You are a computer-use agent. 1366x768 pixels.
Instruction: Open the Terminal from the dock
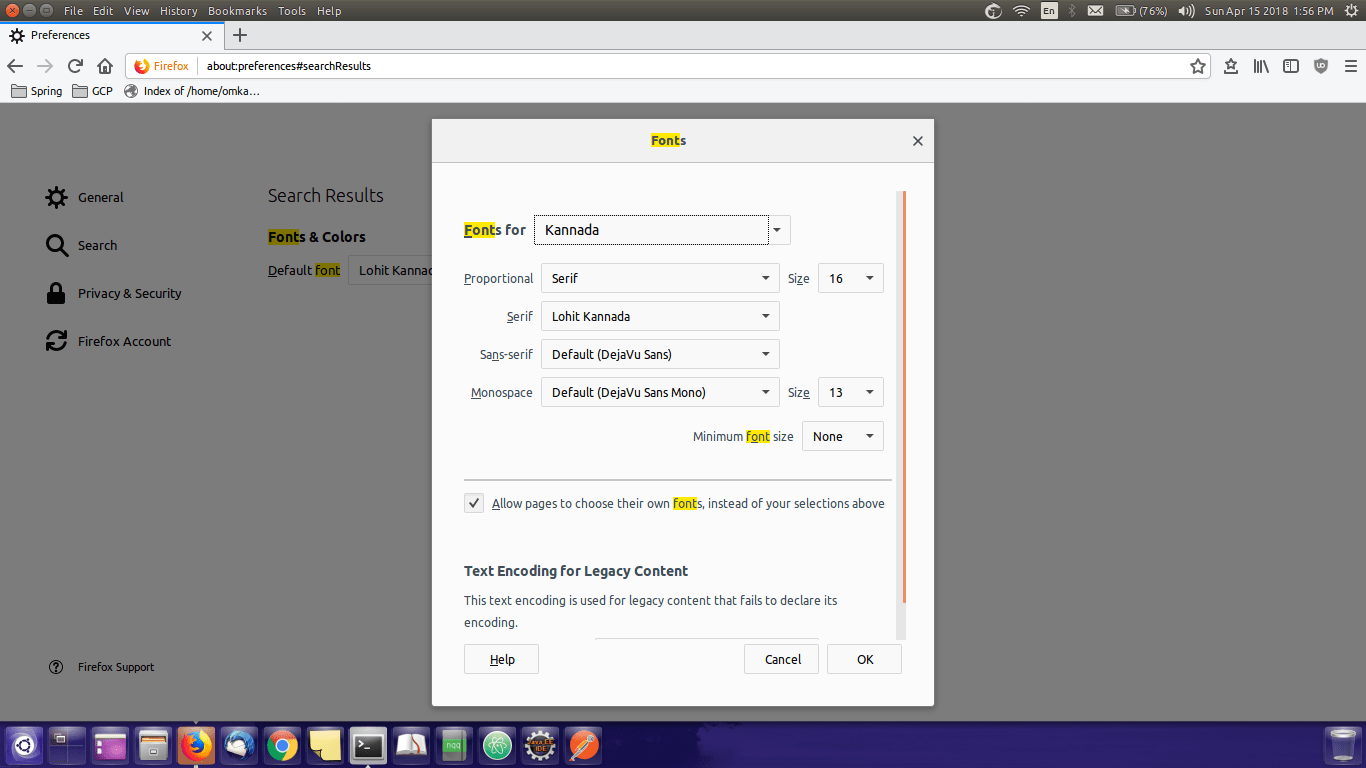[369, 745]
